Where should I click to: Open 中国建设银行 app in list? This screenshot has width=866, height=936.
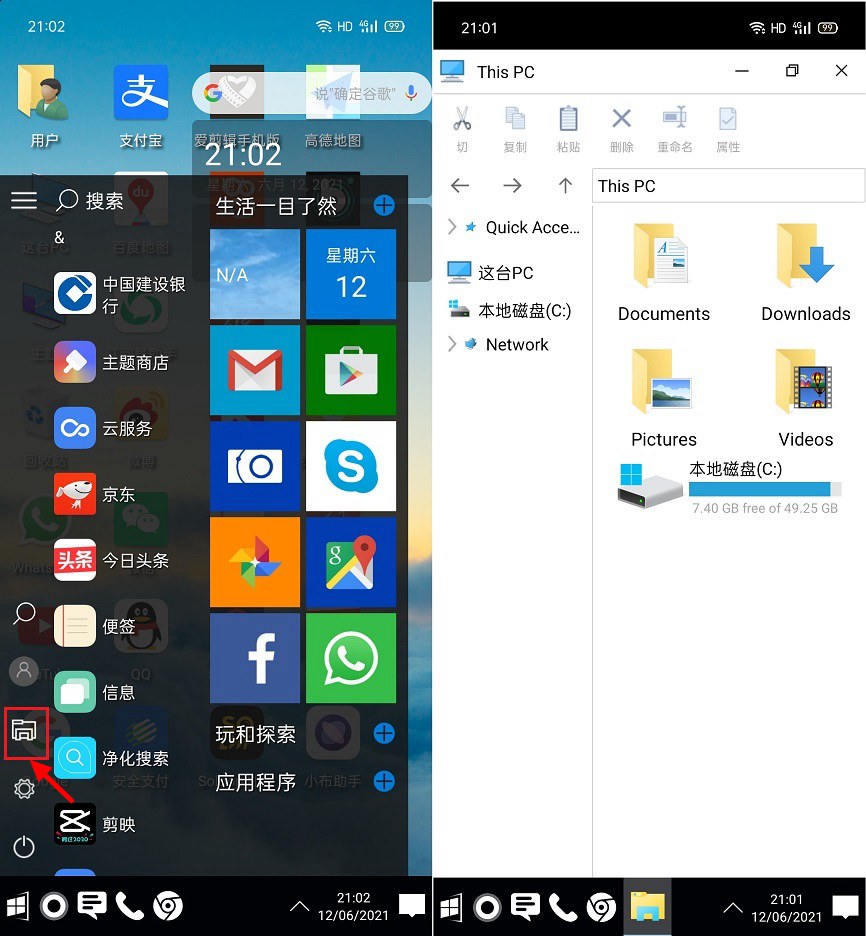point(120,294)
